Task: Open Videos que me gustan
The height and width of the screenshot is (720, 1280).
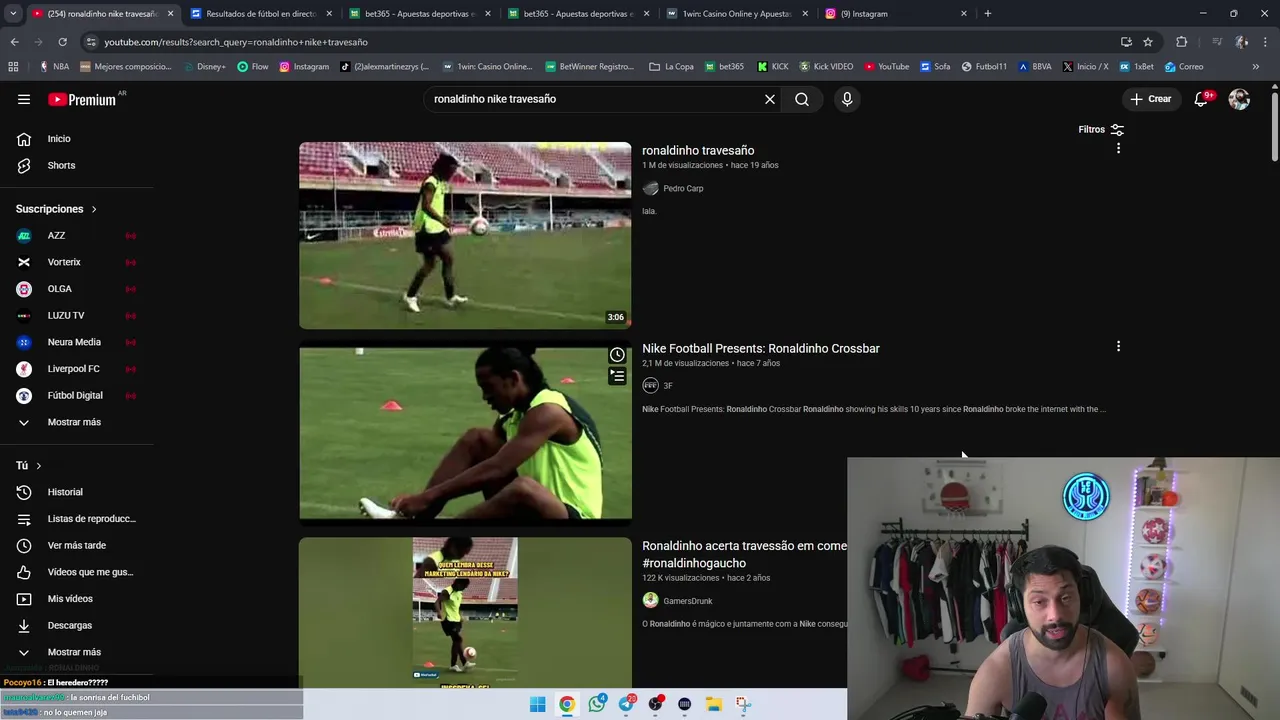Action: click(x=76, y=572)
